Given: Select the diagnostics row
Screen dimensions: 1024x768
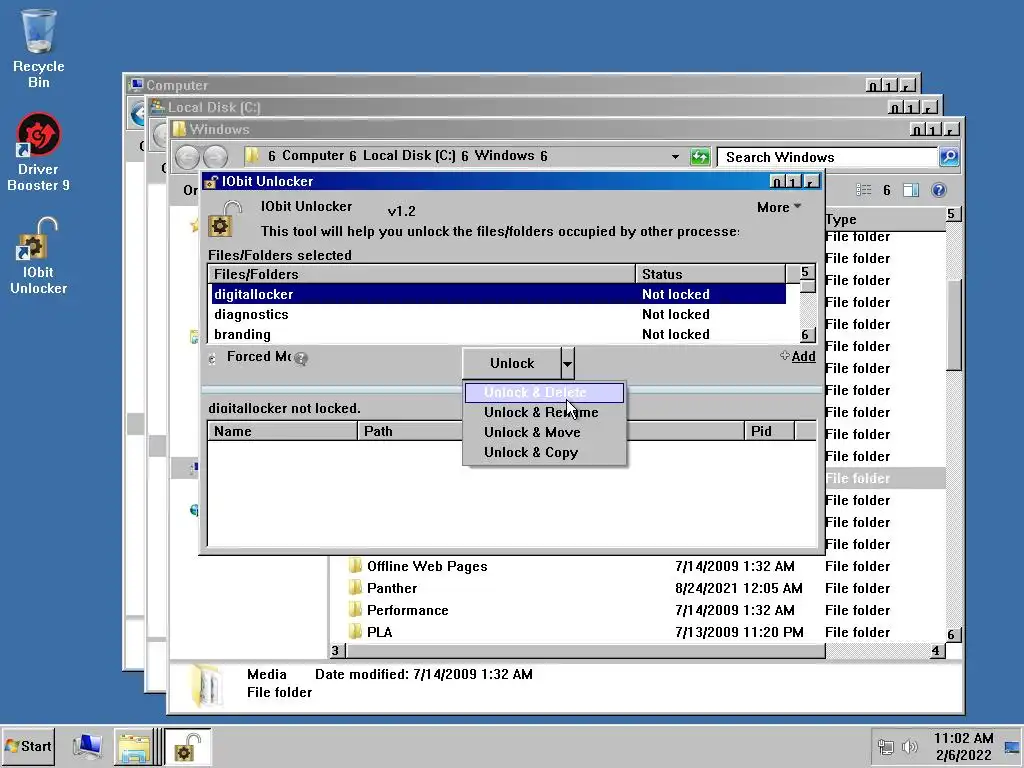Looking at the screenshot, I should coord(499,314).
